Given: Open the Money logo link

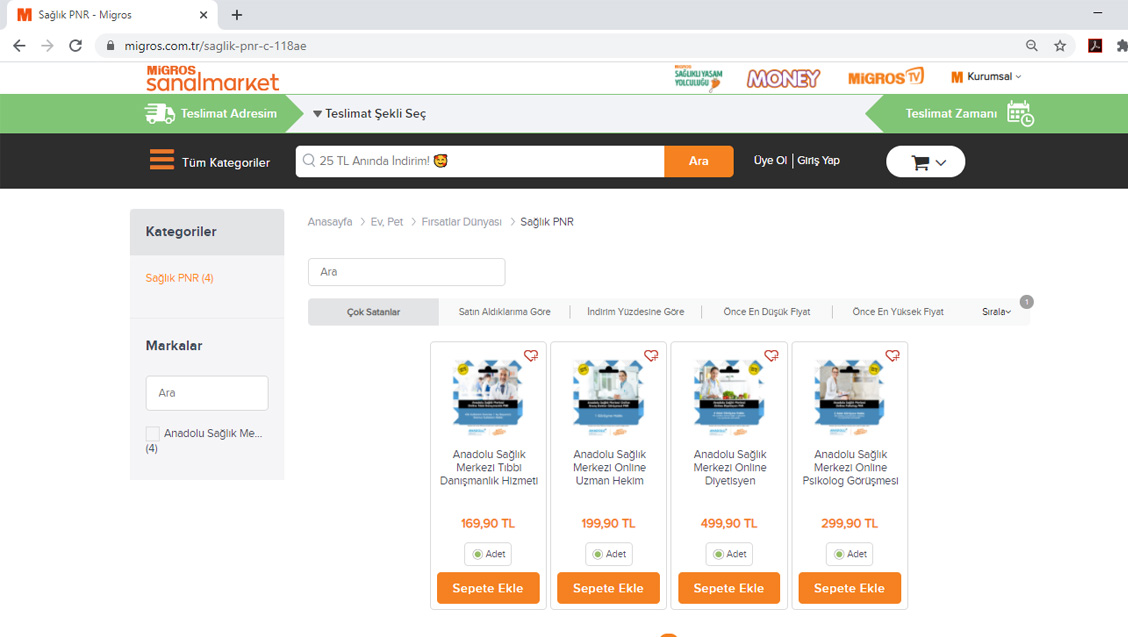Looking at the screenshot, I should click(x=783, y=78).
